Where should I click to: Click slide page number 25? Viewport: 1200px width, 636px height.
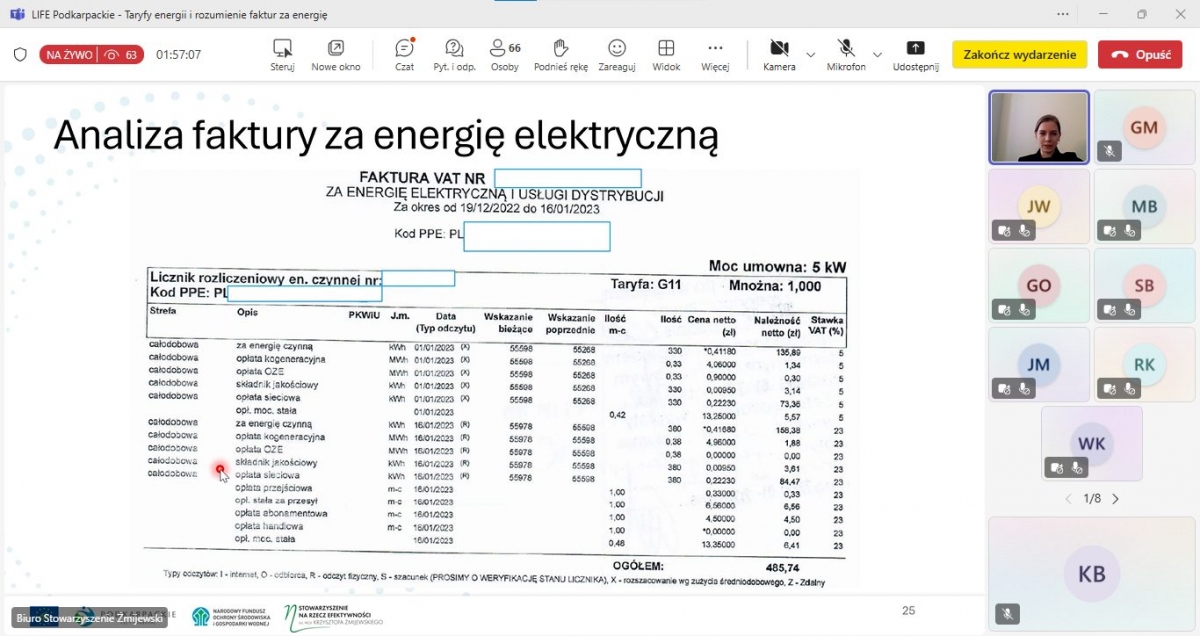click(x=908, y=610)
